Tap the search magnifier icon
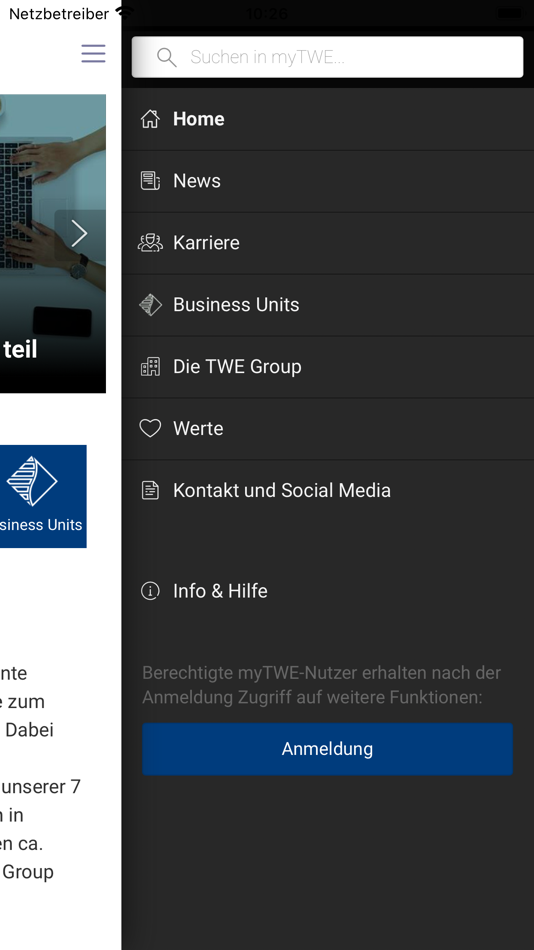This screenshot has height=950, width=534. click(x=166, y=57)
